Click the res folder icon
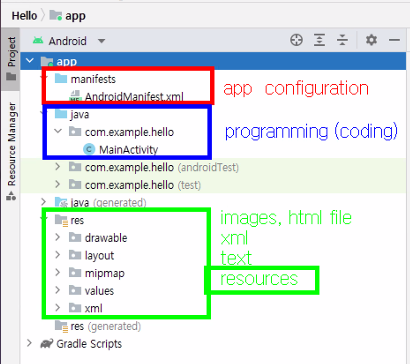Image resolution: width=410 pixels, height=364 pixels. pyautogui.click(x=62, y=220)
